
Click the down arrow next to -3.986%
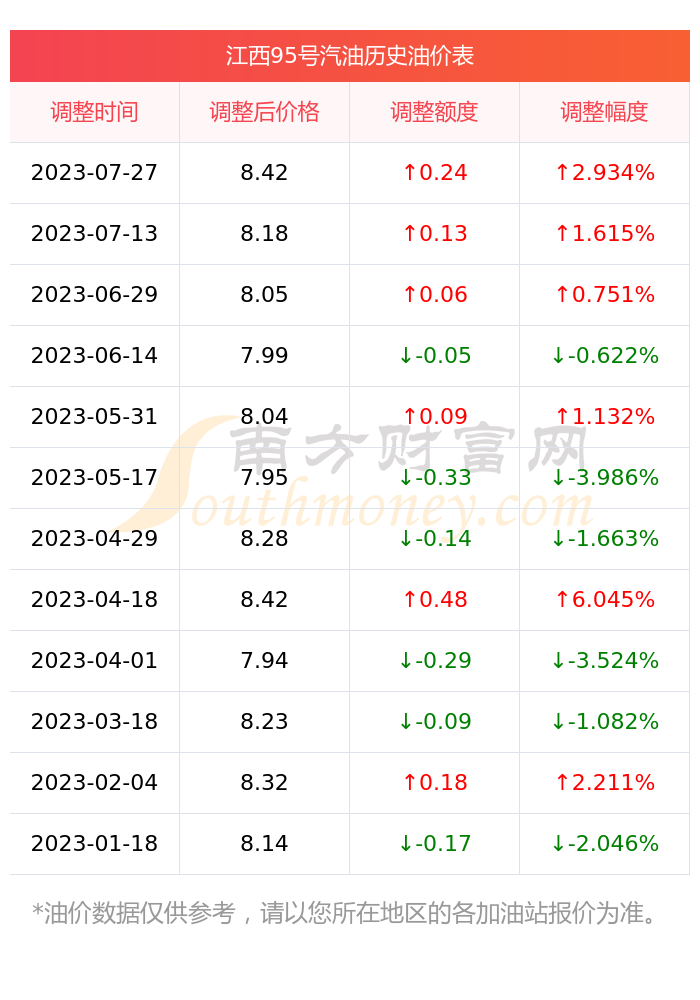[x=558, y=477]
